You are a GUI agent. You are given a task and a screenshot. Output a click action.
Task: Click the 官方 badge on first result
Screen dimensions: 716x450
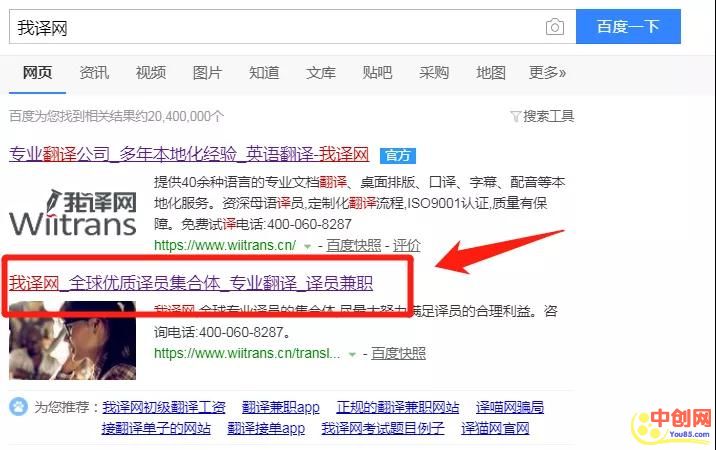tap(397, 155)
